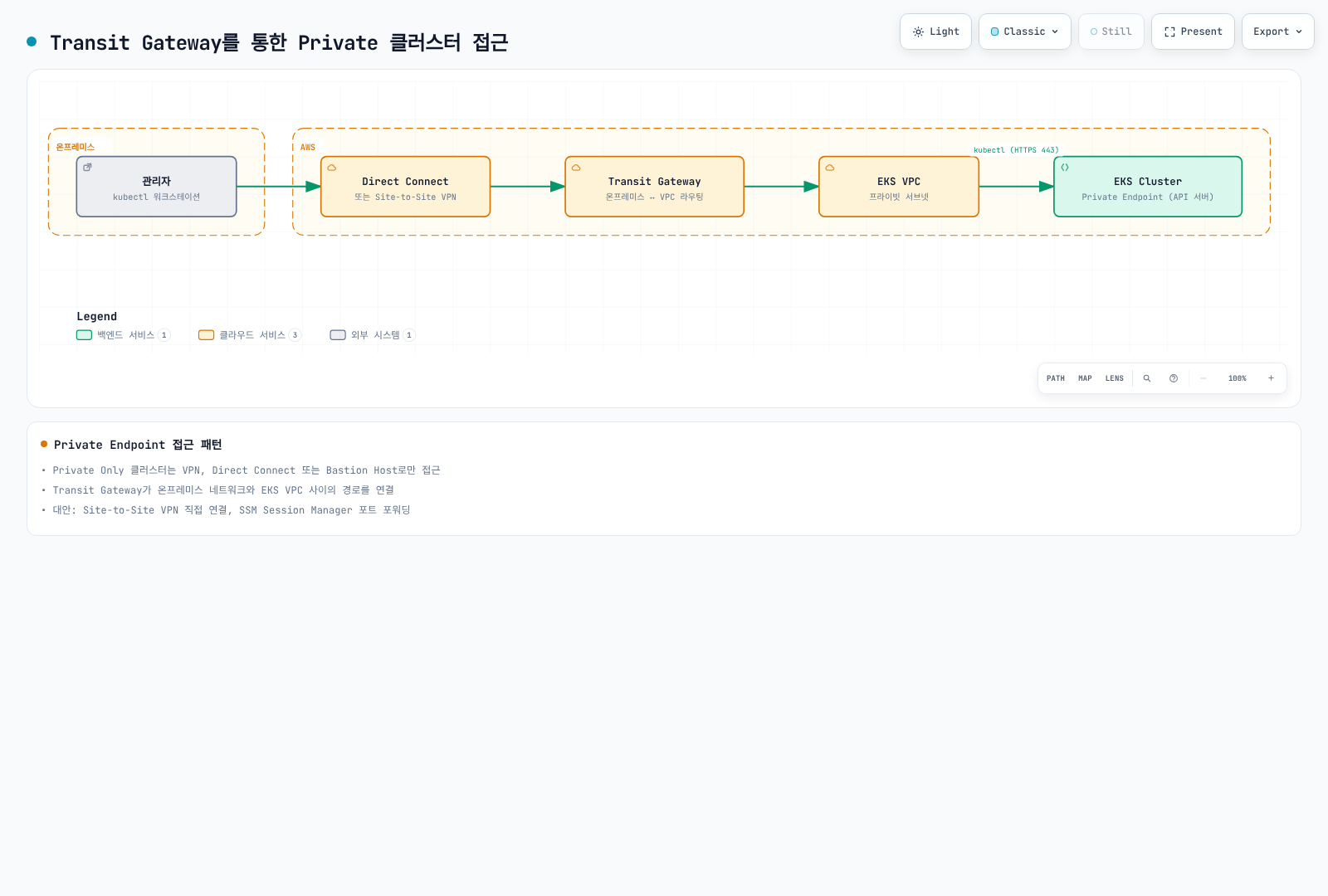Click the Transit Gateway page title

pyautogui.click(x=279, y=42)
